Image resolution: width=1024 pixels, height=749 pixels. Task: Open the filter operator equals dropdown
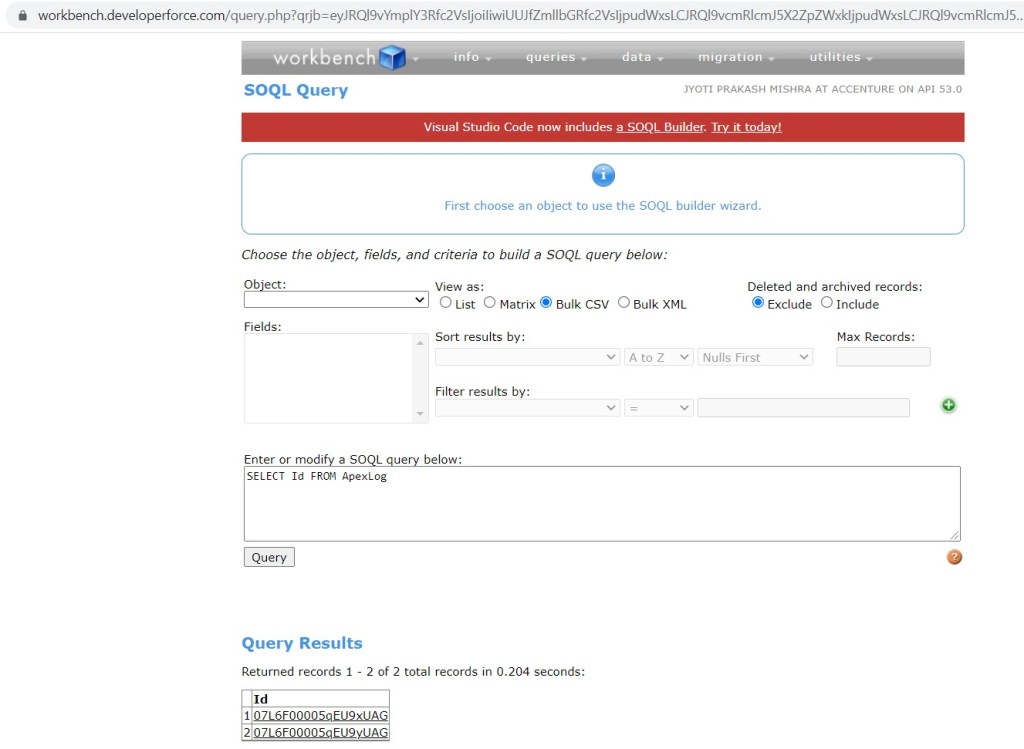(x=658, y=408)
